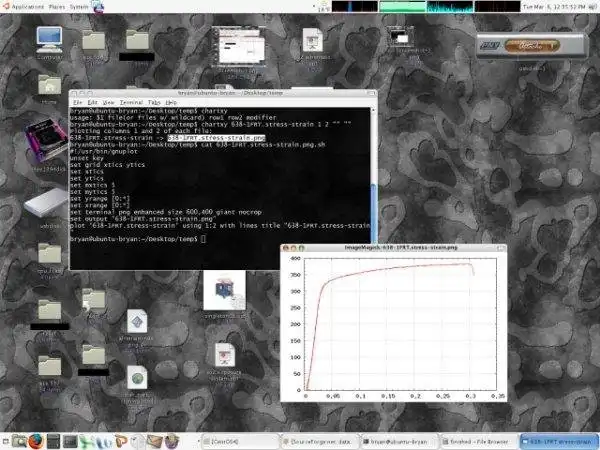
Task: Open the external drive icon on desktop left
Action: coord(46,202)
